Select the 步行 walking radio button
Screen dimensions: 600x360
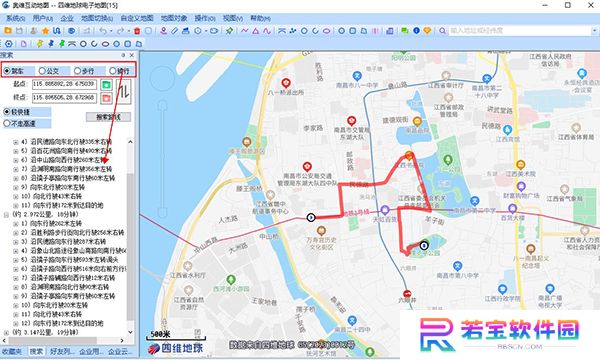pos(77,71)
